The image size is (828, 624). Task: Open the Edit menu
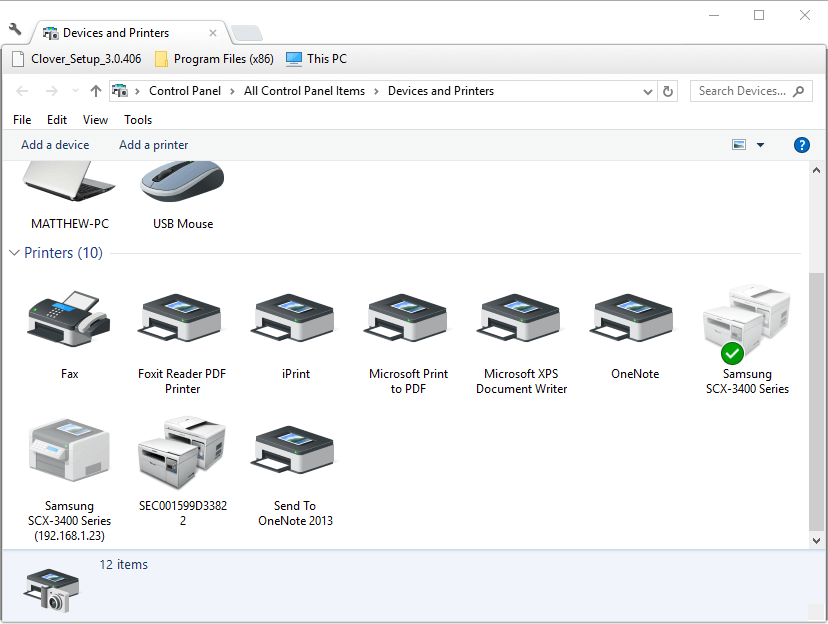57,120
